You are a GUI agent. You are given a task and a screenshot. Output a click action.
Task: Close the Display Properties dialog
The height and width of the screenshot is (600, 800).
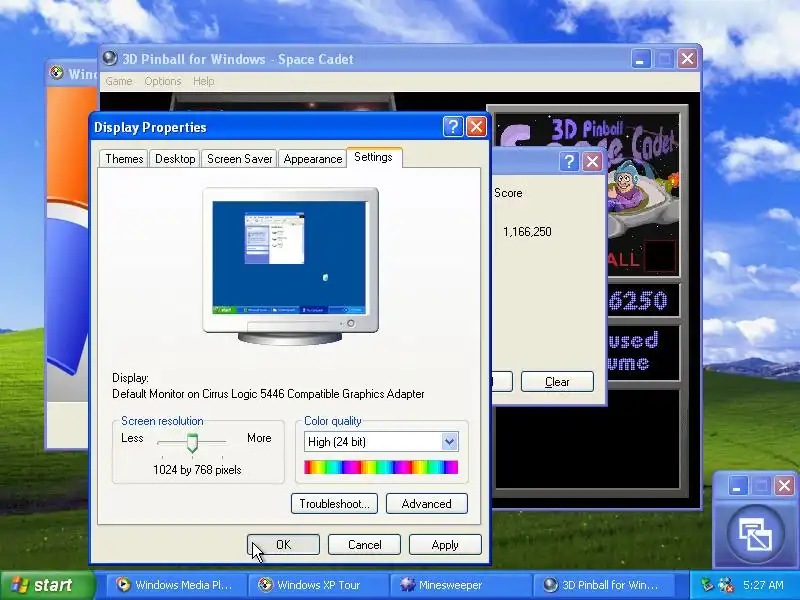[476, 127]
